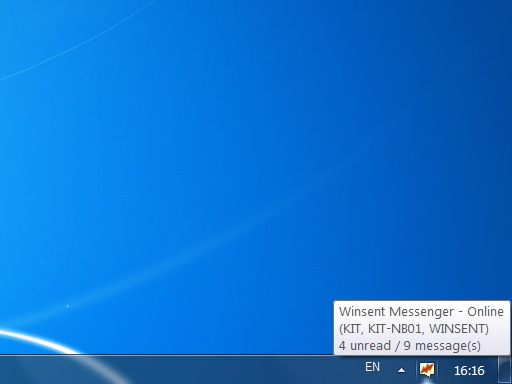
Task: Show hidden icons with the tray arrow
Action: click(402, 370)
